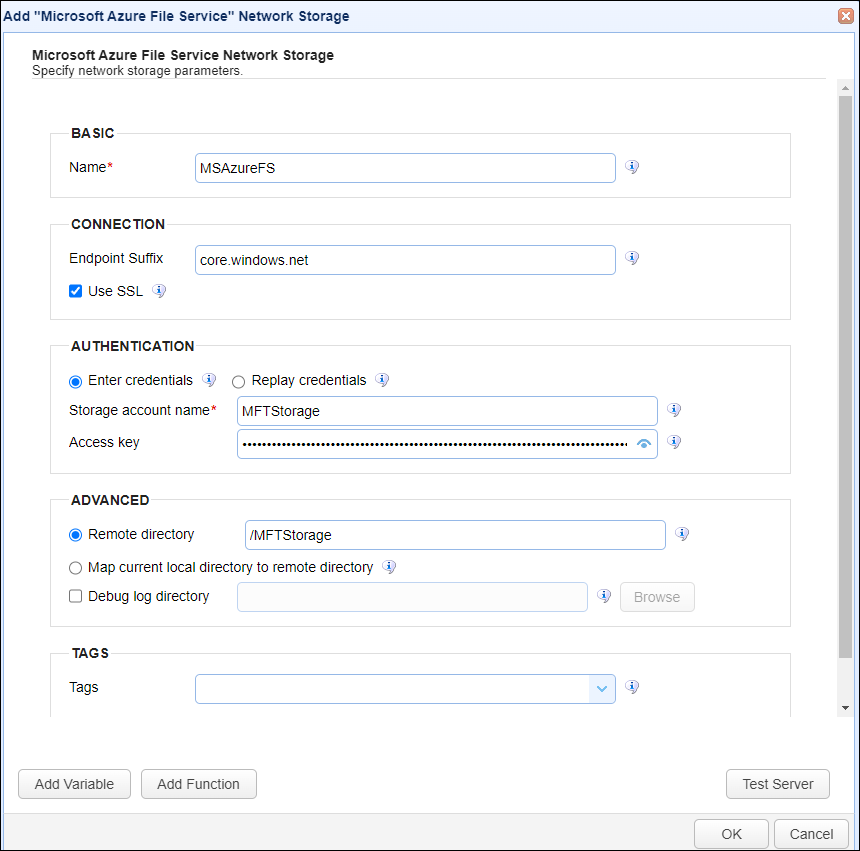Click info icon beside Enter credentials
Screen dimensions: 860x851
pyautogui.click(x=209, y=379)
